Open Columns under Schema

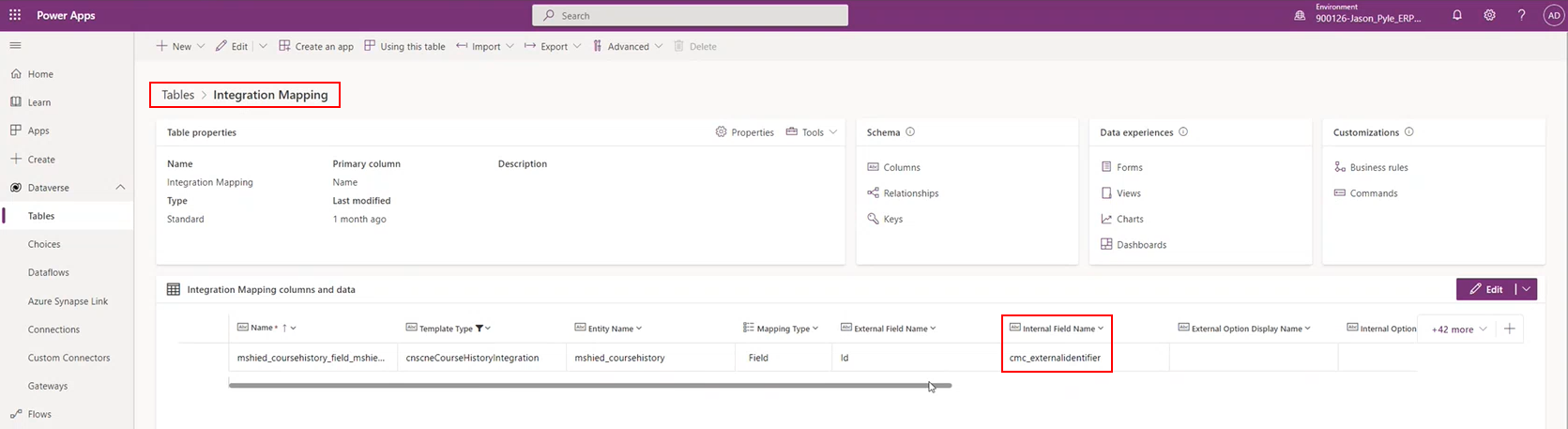894,167
